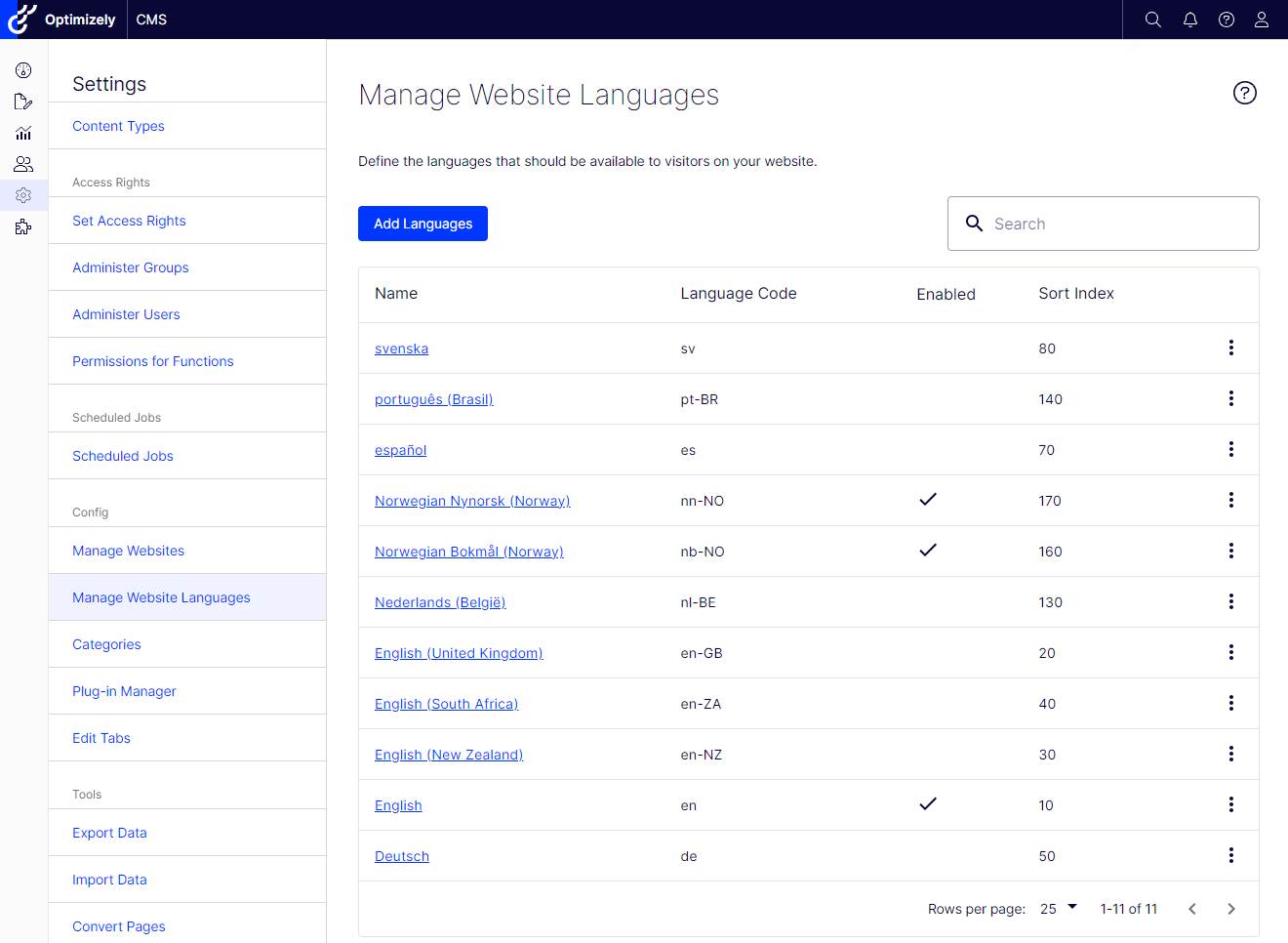Open the Reports chart icon in sidebar

click(x=23, y=133)
